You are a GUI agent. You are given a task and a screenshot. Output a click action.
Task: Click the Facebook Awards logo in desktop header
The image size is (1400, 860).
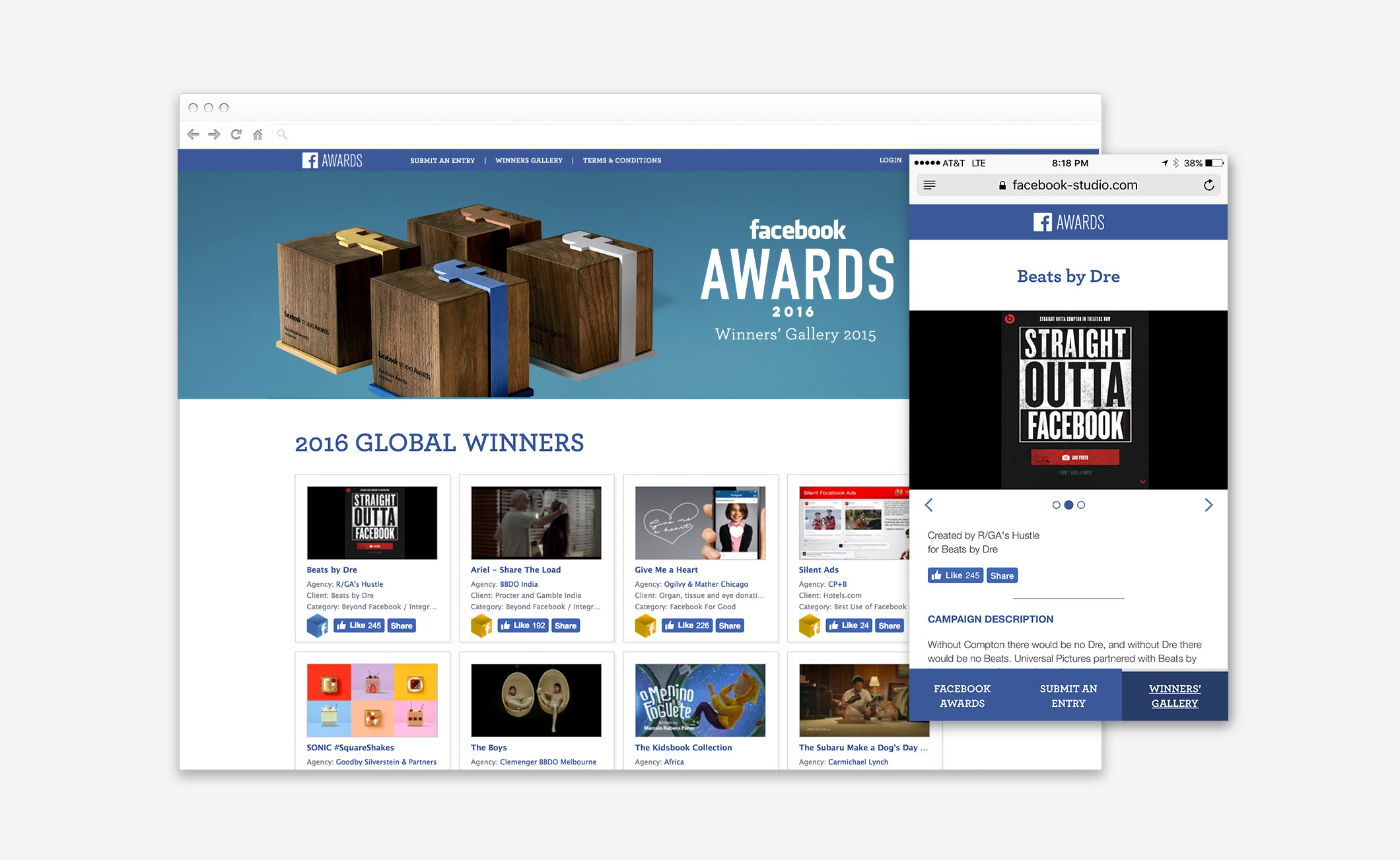coord(332,160)
